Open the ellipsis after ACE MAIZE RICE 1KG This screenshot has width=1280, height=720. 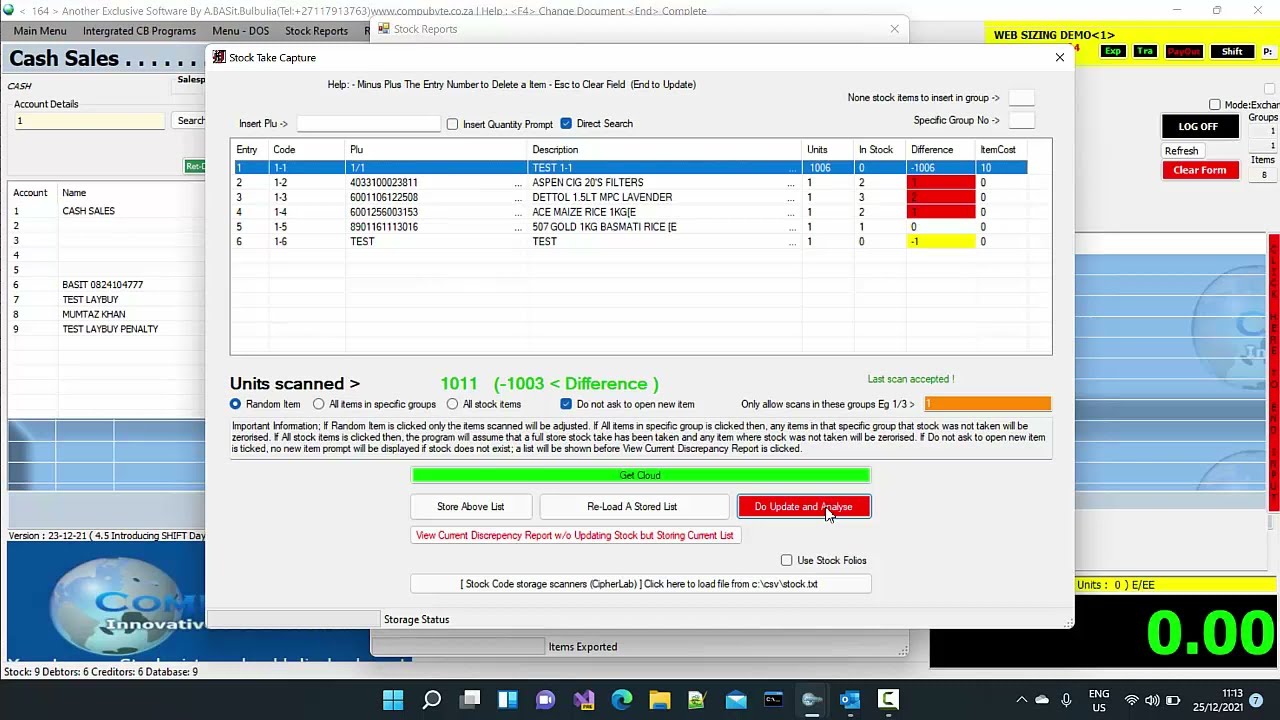click(791, 213)
